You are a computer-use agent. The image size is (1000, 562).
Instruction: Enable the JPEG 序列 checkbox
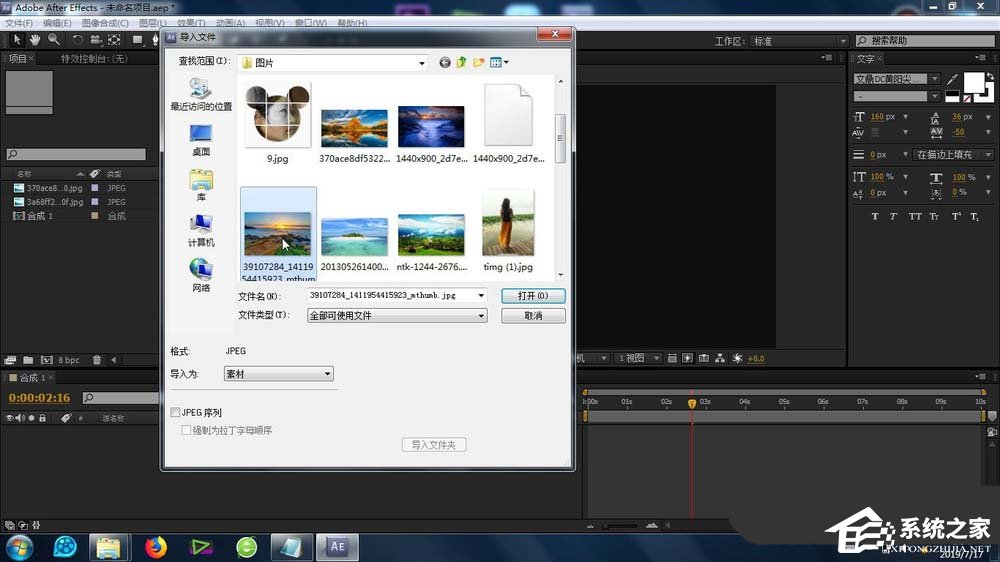point(176,412)
